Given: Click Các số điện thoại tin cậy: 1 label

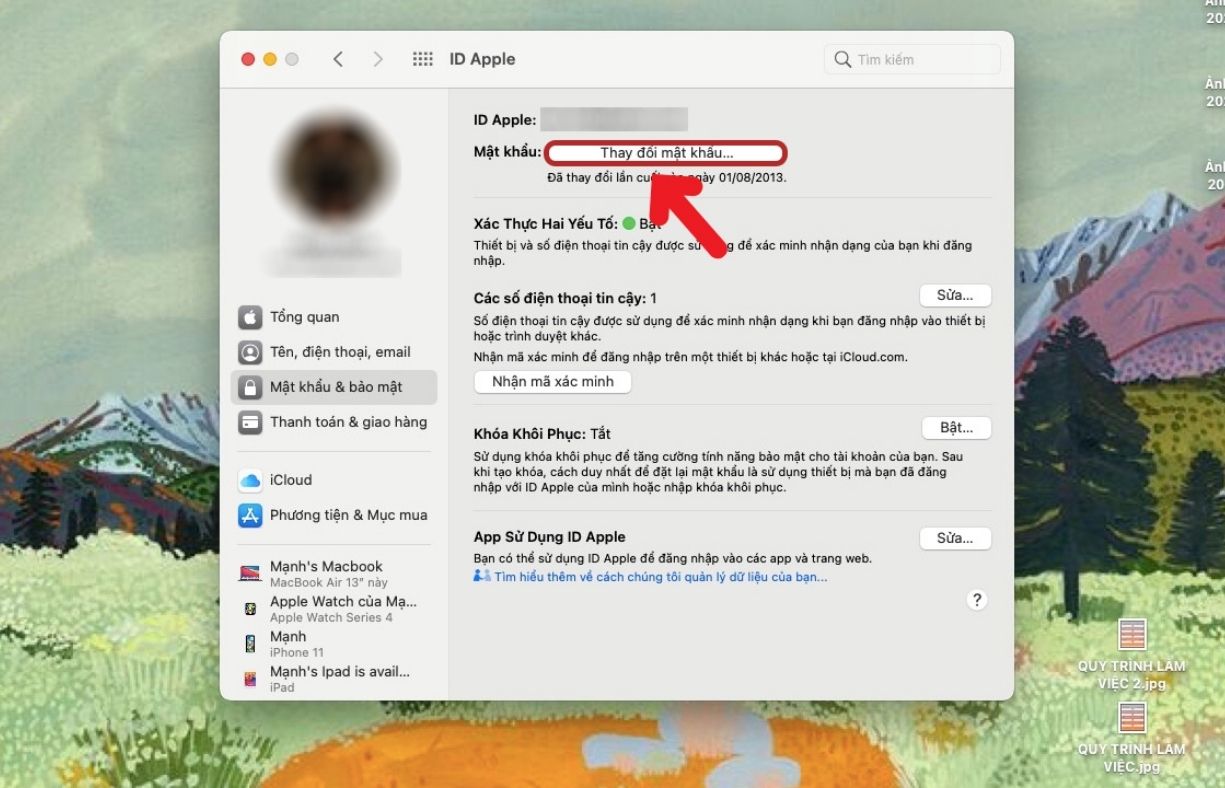Looking at the screenshot, I should 565,298.
